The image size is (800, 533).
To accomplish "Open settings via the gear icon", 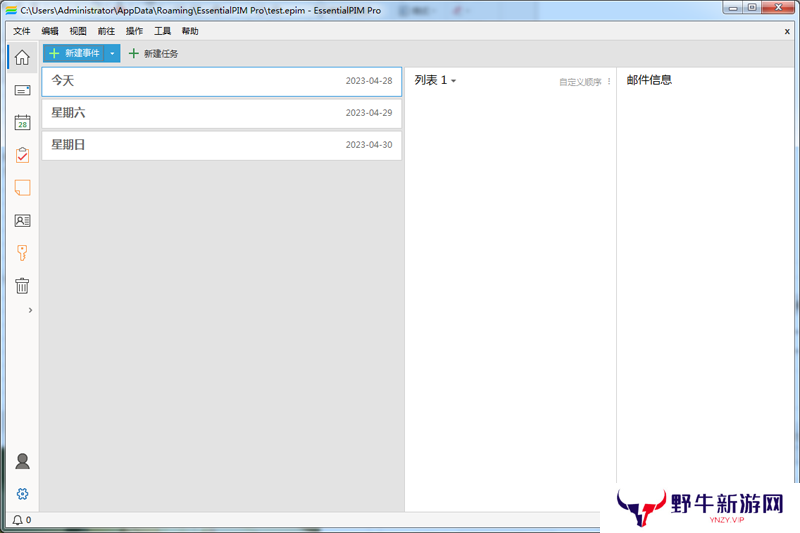I will (x=22, y=494).
